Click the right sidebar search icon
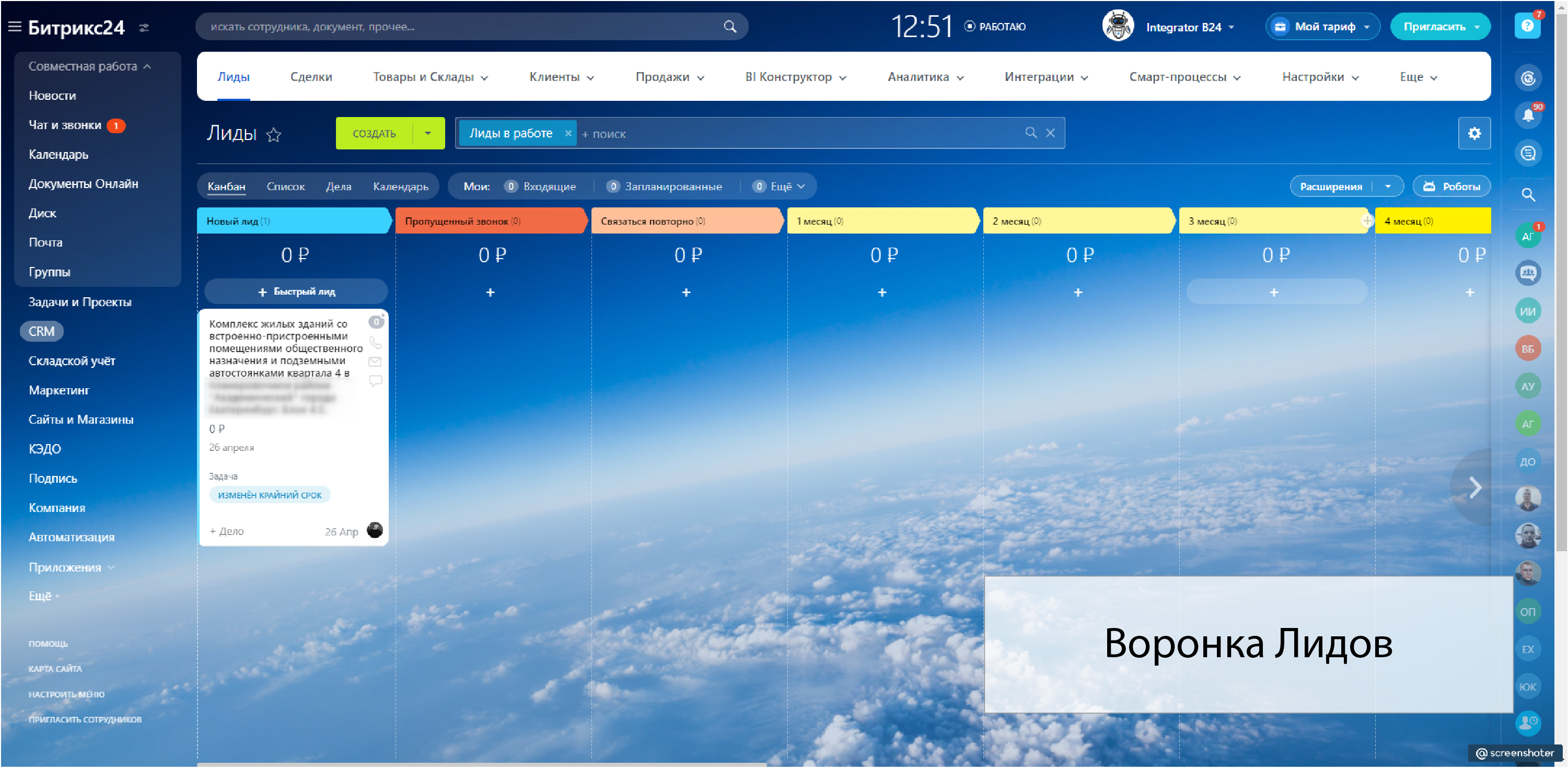1568x768 pixels. tap(1527, 194)
